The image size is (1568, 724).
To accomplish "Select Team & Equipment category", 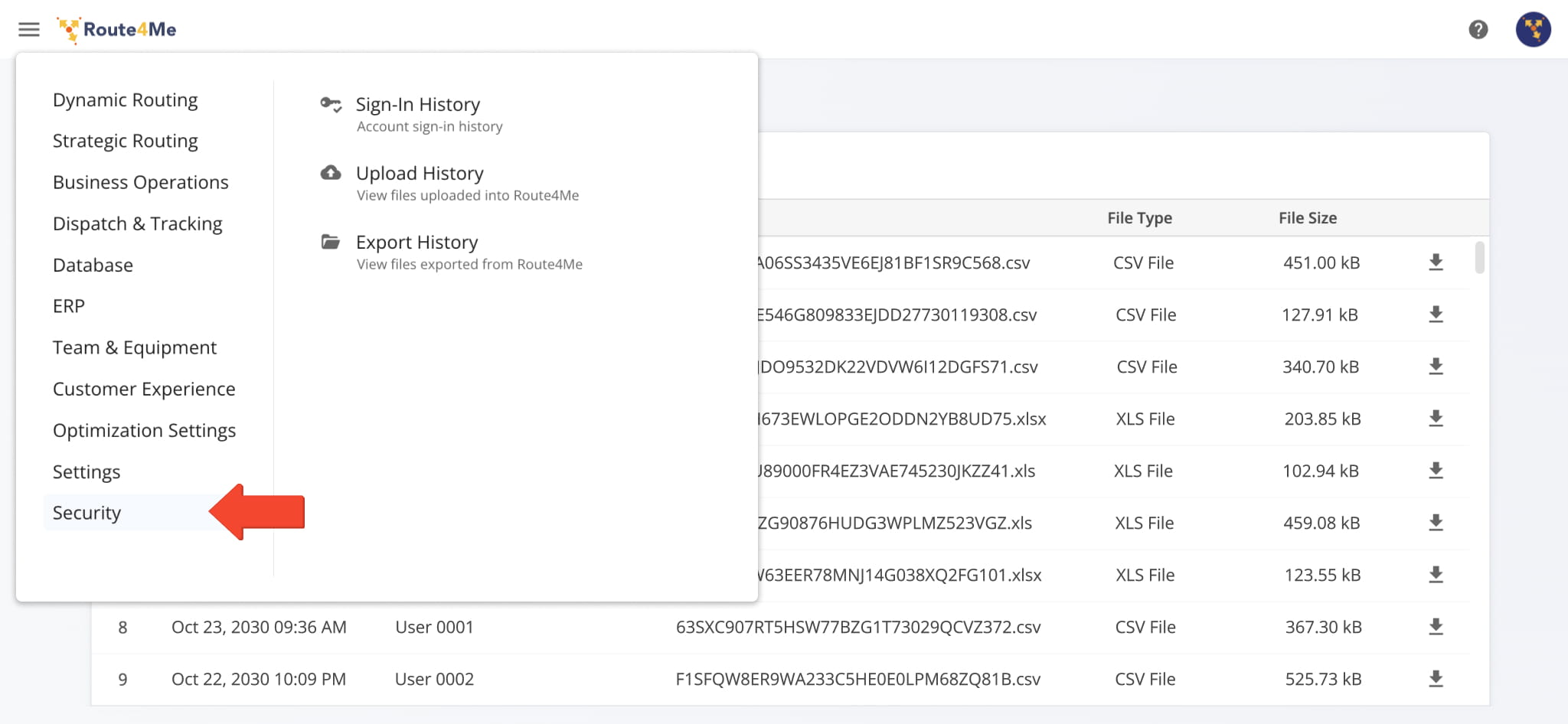I will [135, 347].
